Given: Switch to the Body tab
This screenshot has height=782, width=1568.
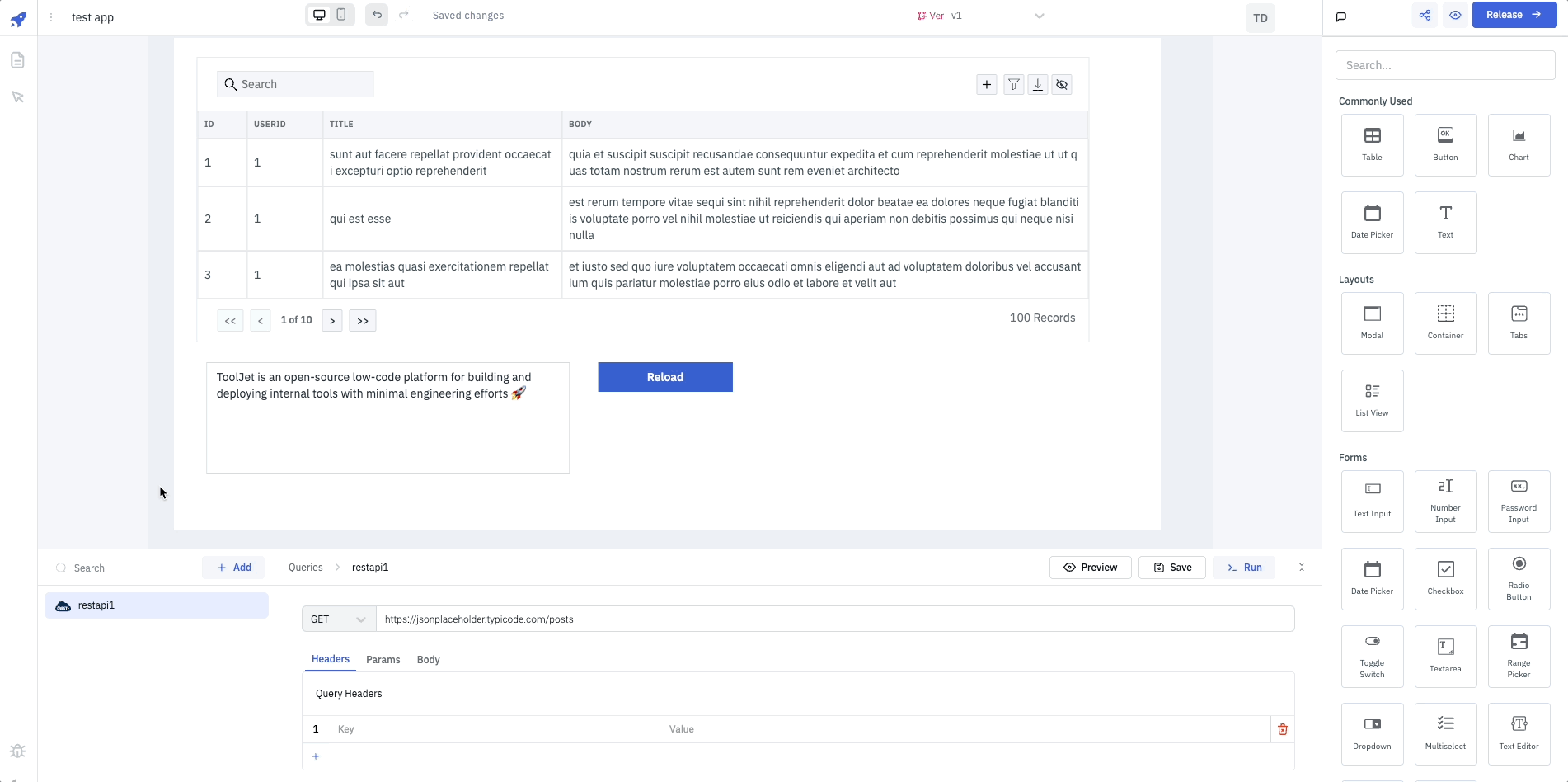Looking at the screenshot, I should [428, 660].
